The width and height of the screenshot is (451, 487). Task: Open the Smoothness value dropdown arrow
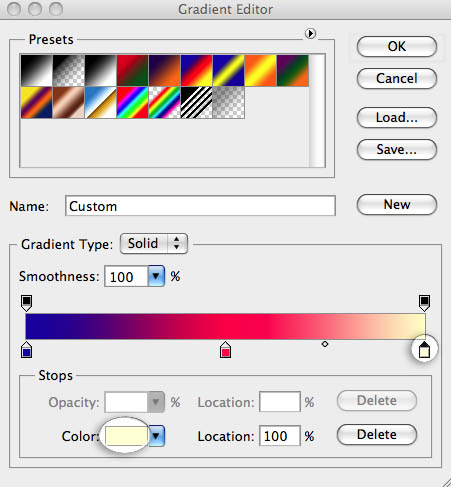[x=156, y=276]
